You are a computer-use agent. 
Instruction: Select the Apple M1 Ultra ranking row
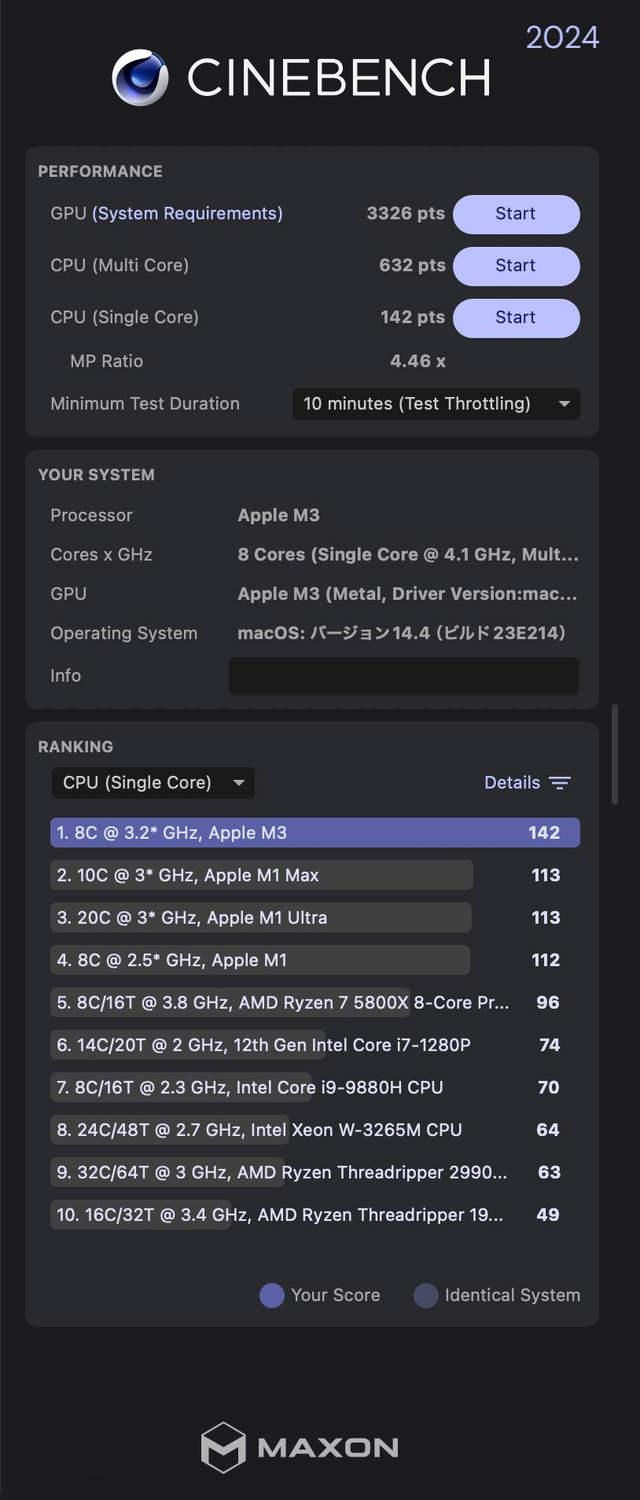315,918
